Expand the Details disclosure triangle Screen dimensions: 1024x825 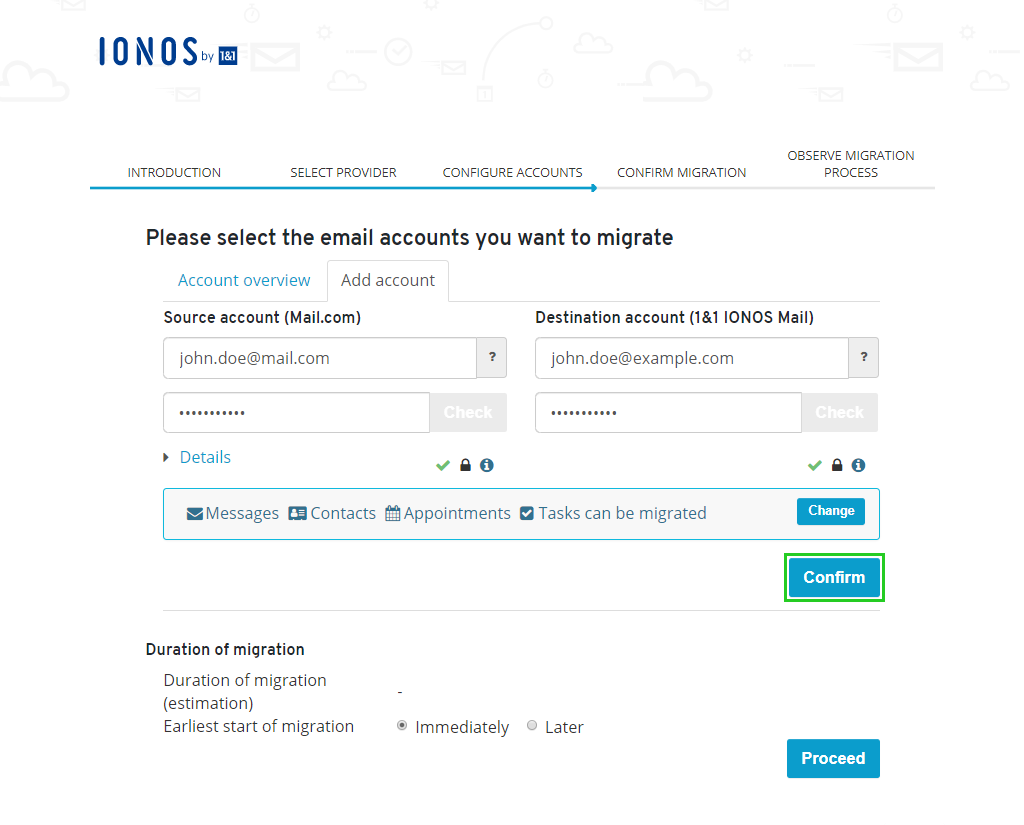point(166,457)
